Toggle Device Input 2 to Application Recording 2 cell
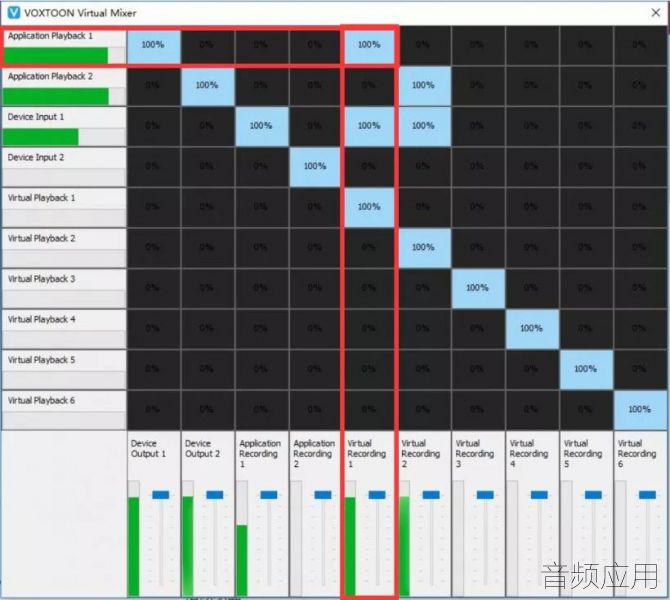670x600 pixels. click(x=315, y=166)
